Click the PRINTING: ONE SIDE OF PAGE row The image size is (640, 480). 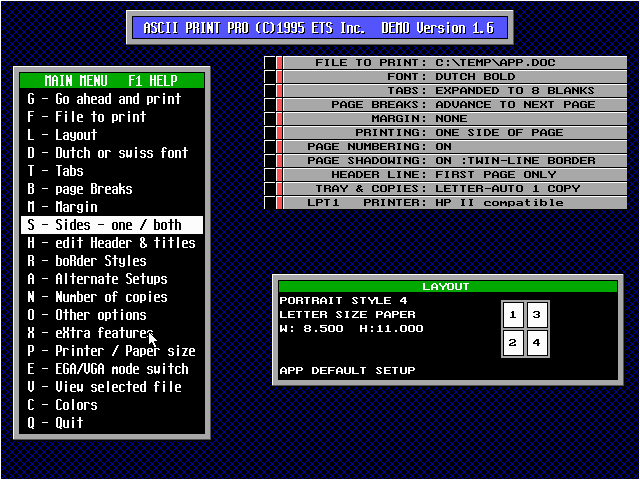click(455, 133)
